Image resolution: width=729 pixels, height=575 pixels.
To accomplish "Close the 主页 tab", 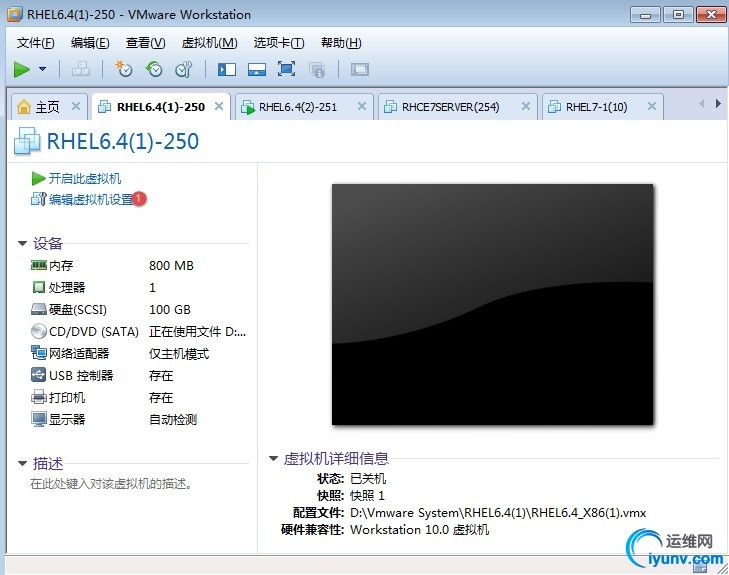I will (x=76, y=106).
